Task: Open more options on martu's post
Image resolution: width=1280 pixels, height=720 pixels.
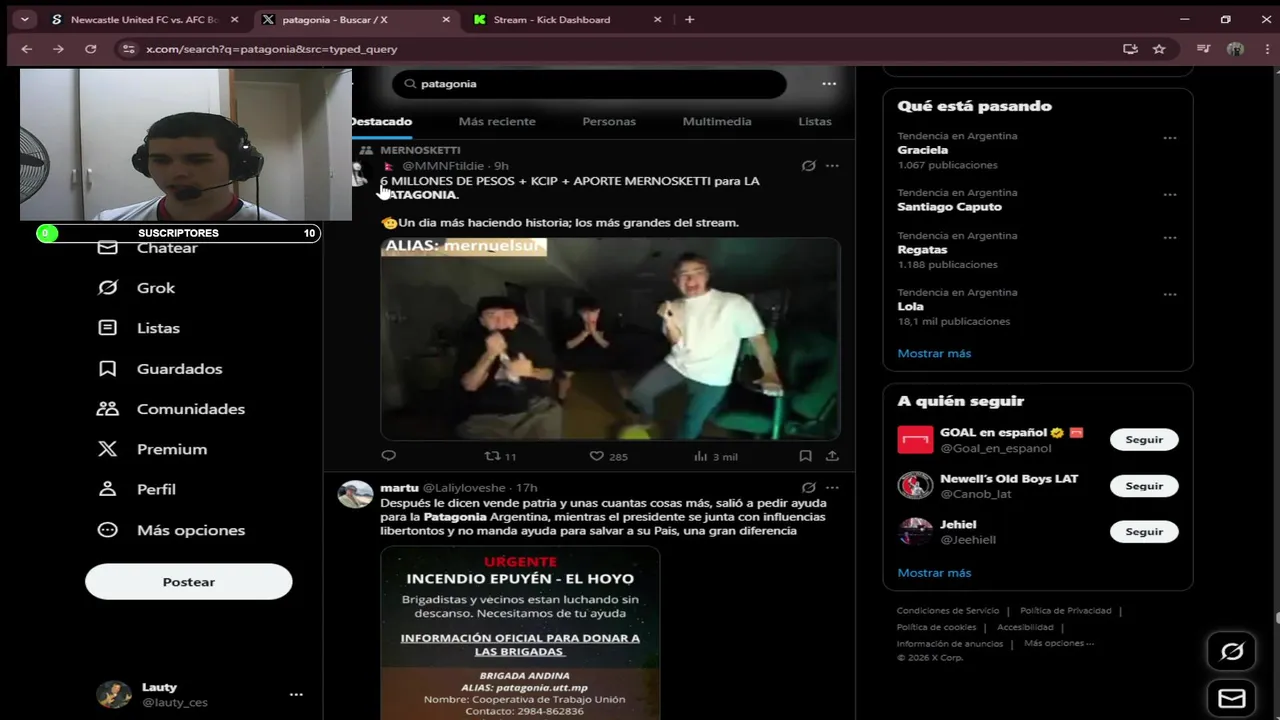Action: [x=832, y=488]
